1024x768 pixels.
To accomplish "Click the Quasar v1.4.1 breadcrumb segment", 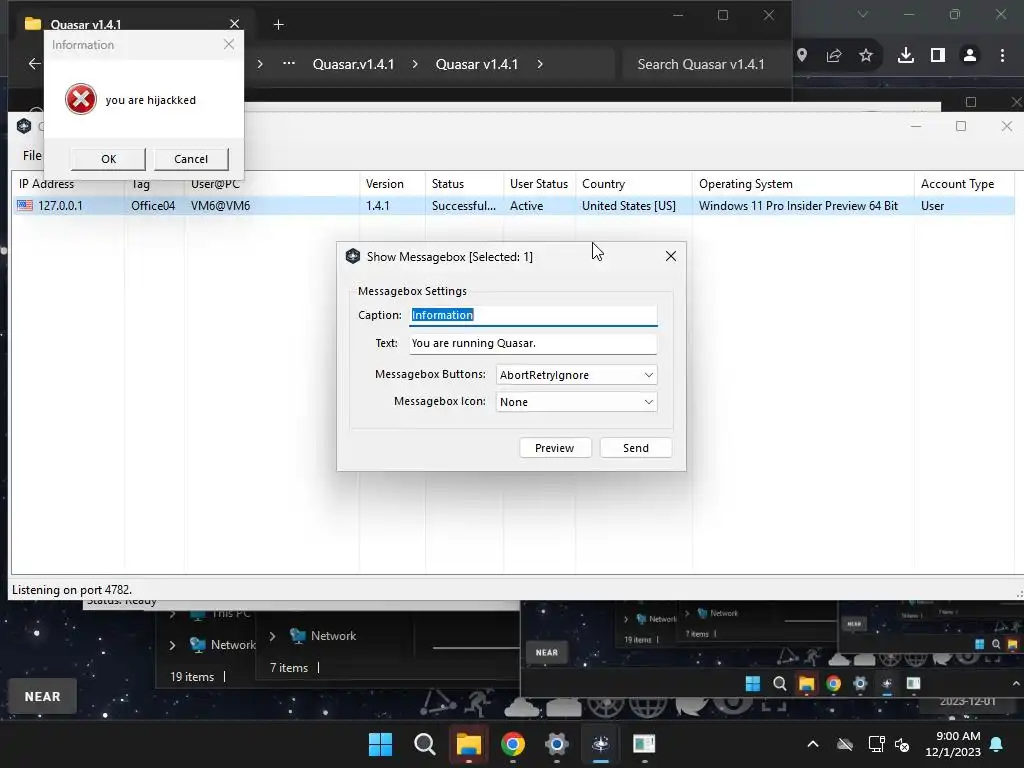I will click(477, 64).
